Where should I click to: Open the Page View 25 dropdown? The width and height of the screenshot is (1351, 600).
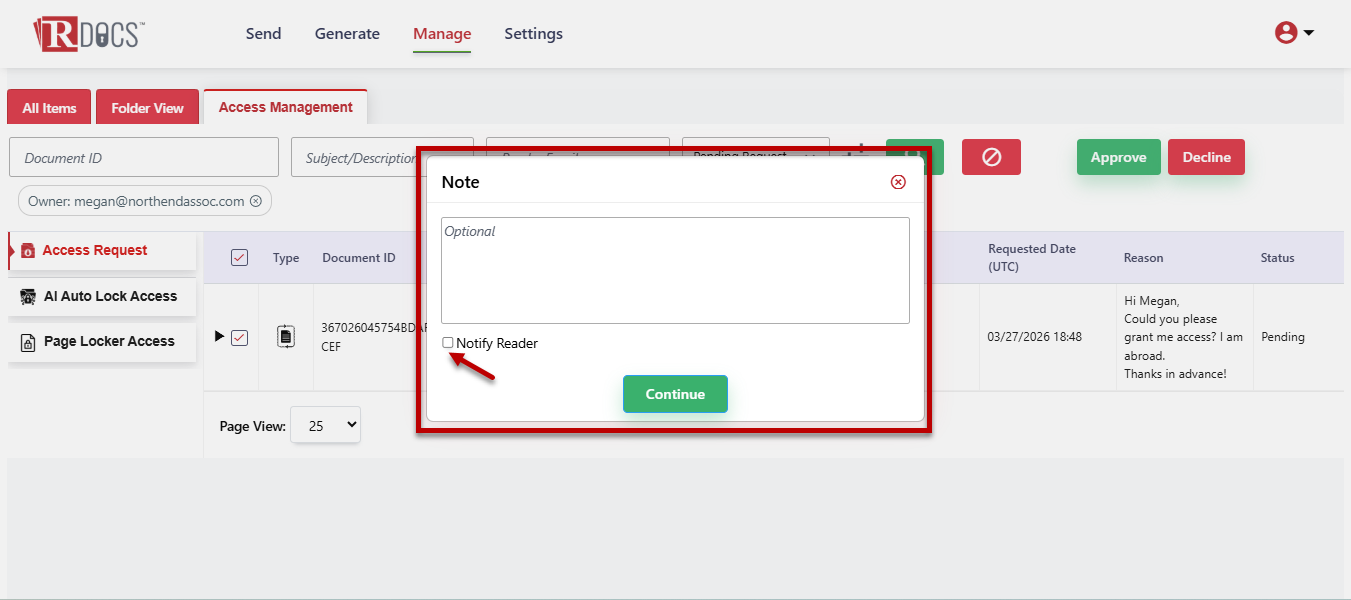point(325,425)
